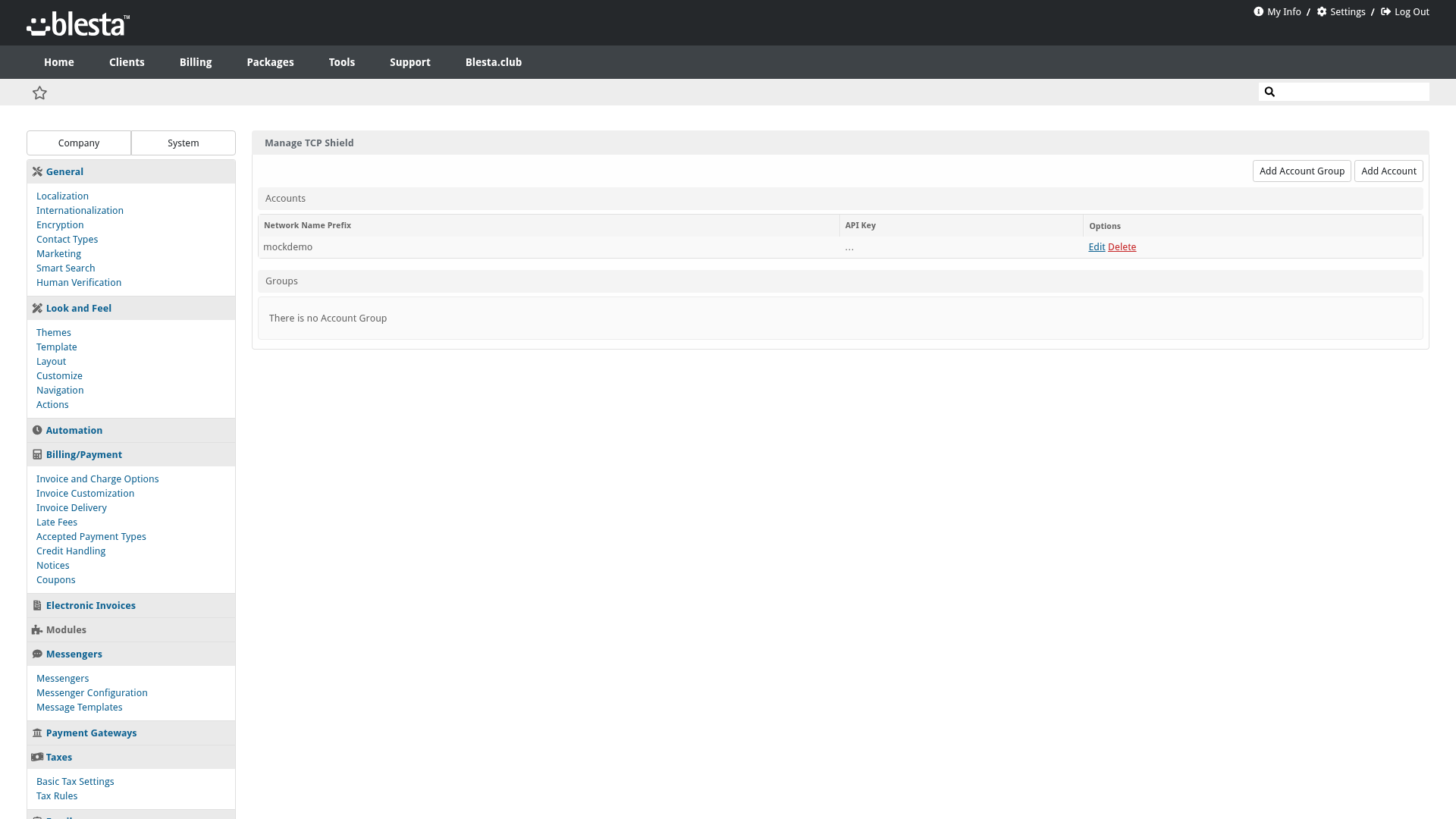
Task: Click the My Info icon
Action: click(x=1259, y=11)
